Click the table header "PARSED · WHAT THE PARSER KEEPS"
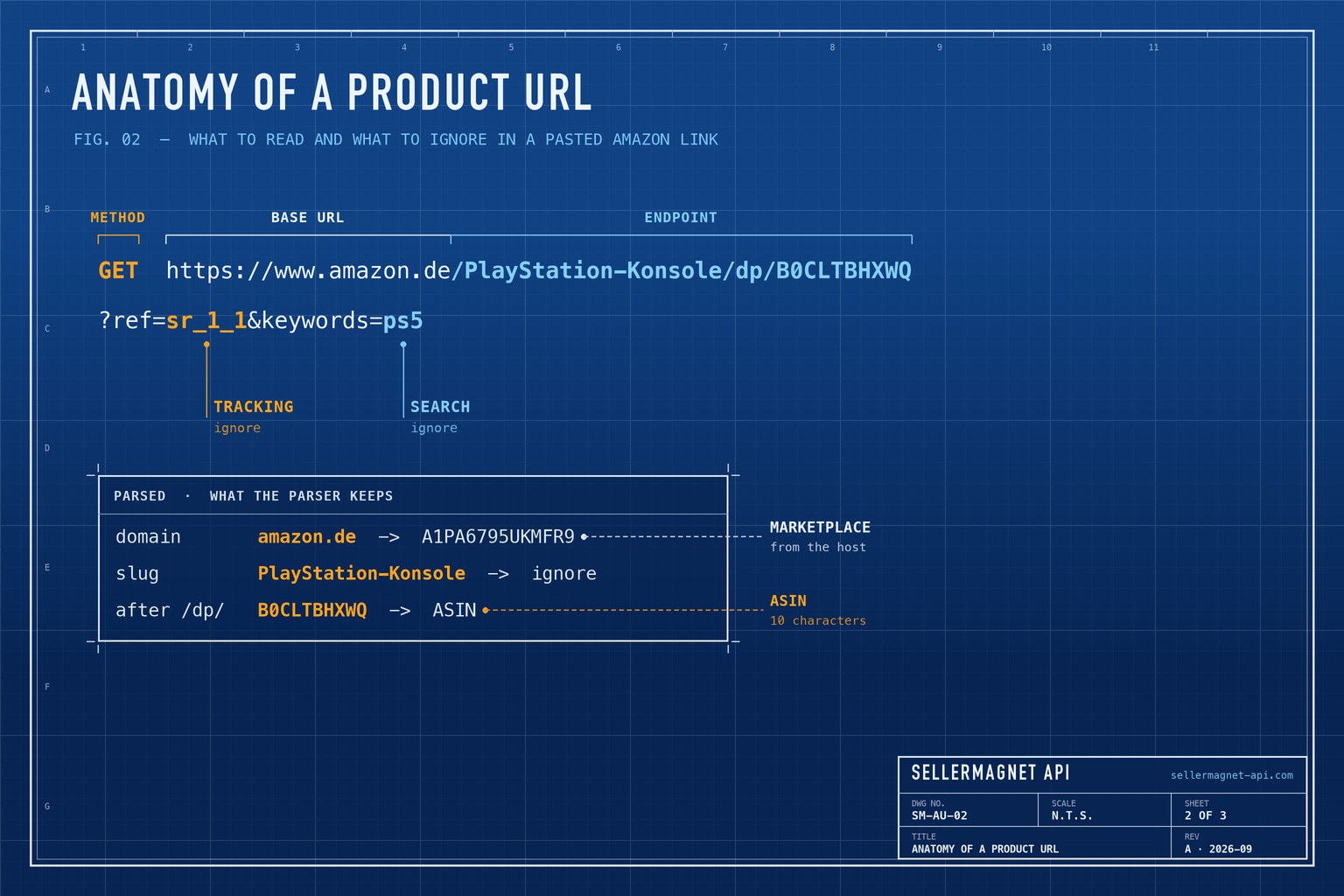 click(x=254, y=496)
